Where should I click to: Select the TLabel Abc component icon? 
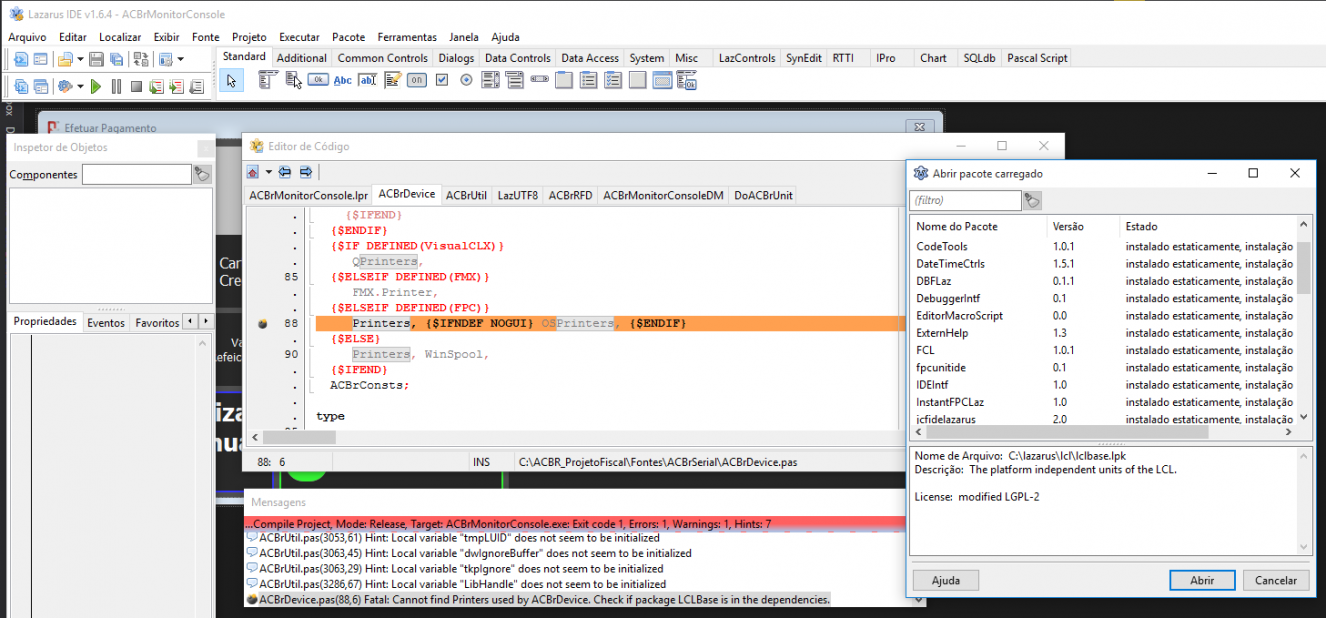pyautogui.click(x=343, y=80)
